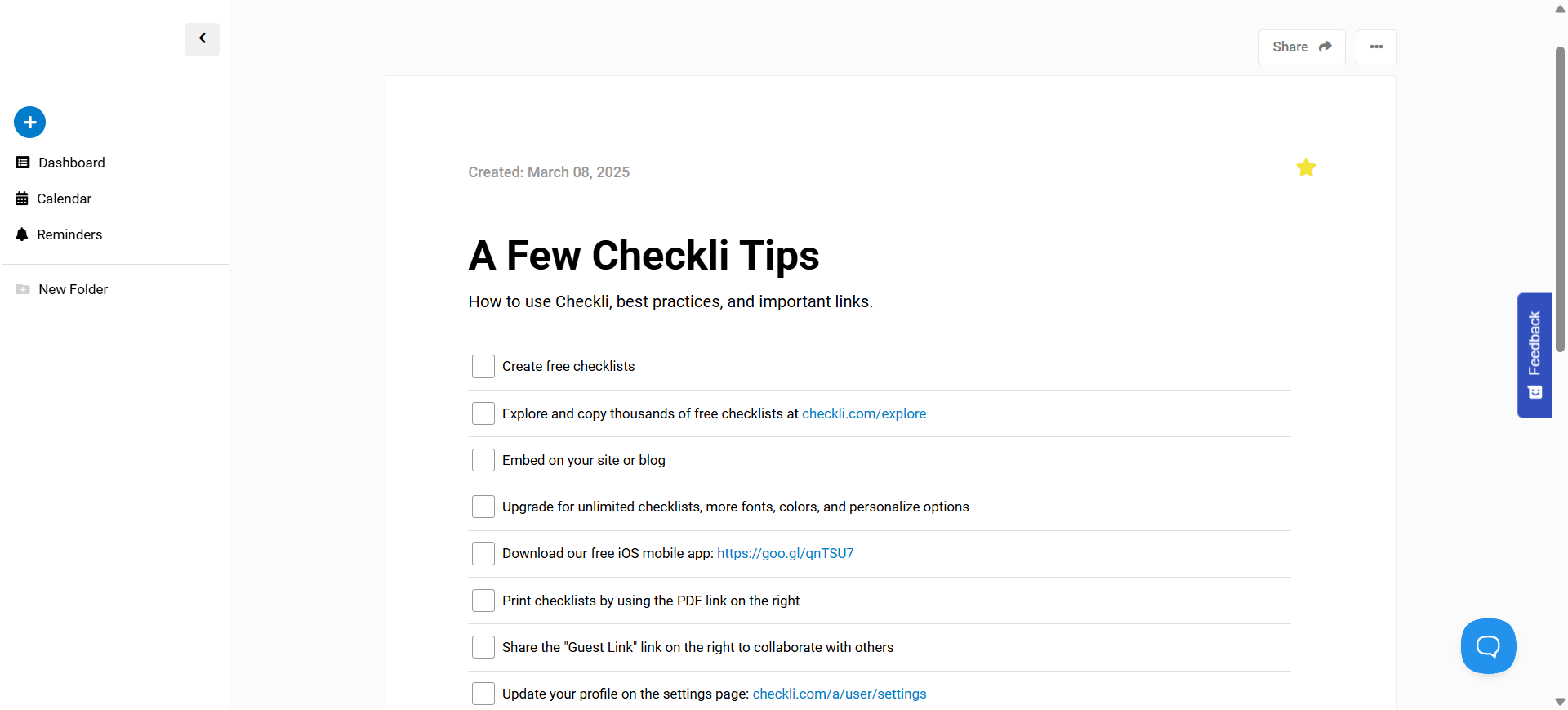The width and height of the screenshot is (1568, 710).
Task: Open the Feedback tab on the right edge
Action: click(x=1535, y=355)
